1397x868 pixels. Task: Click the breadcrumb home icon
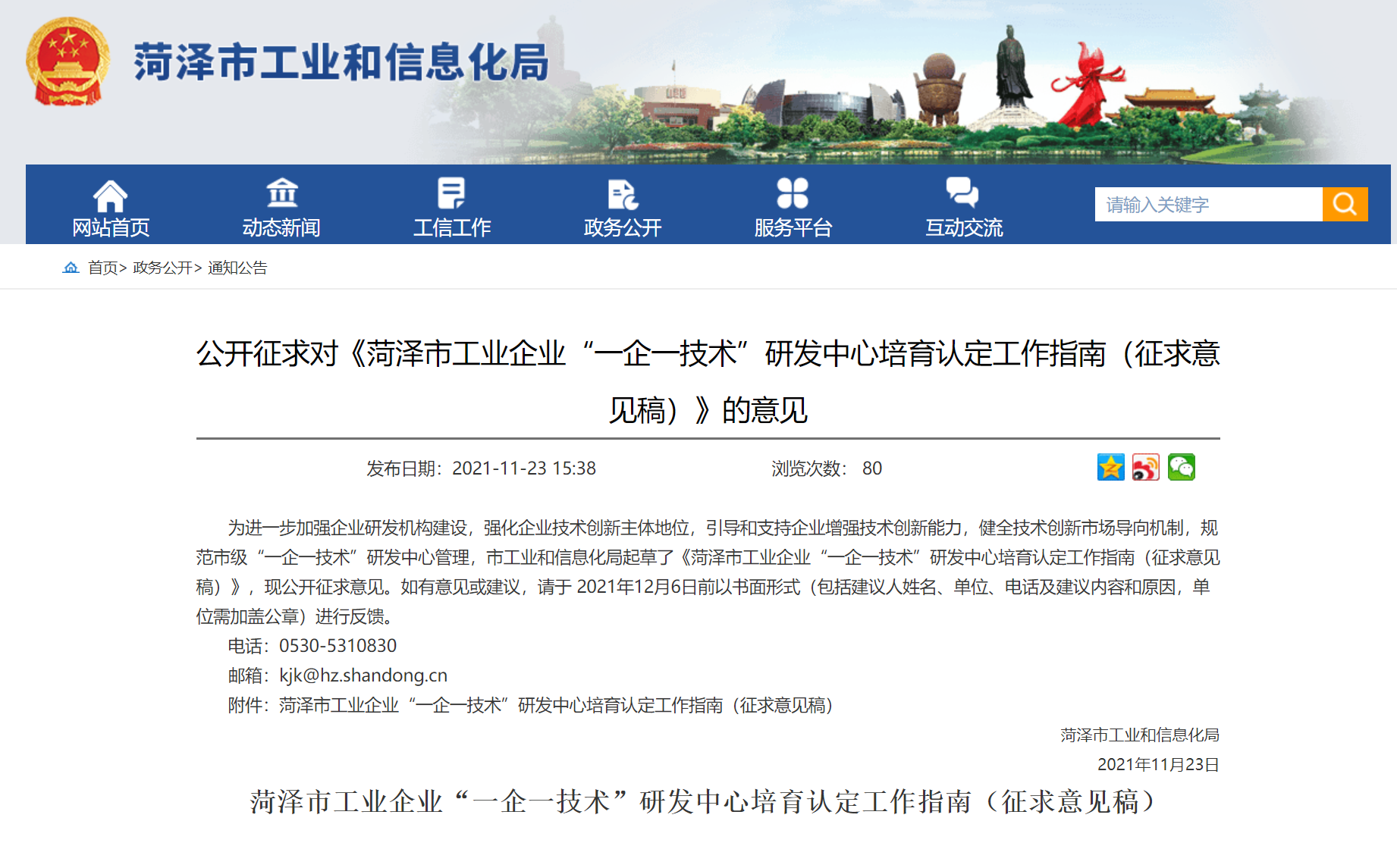coord(71,268)
